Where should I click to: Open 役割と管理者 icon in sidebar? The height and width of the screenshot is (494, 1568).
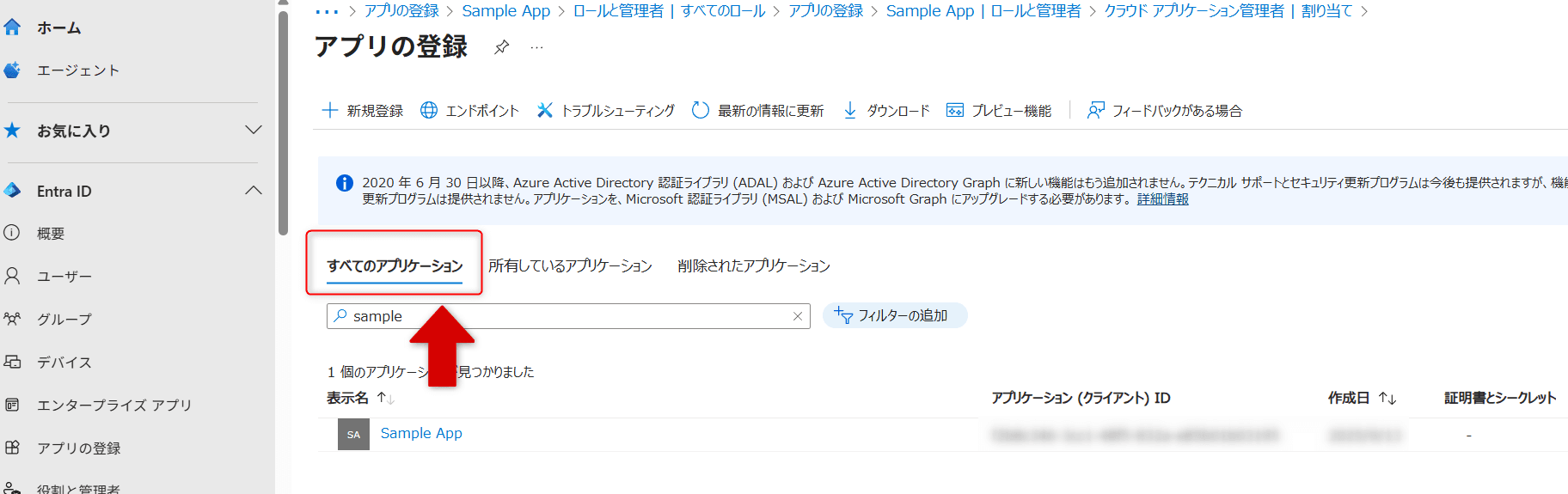tap(12, 488)
